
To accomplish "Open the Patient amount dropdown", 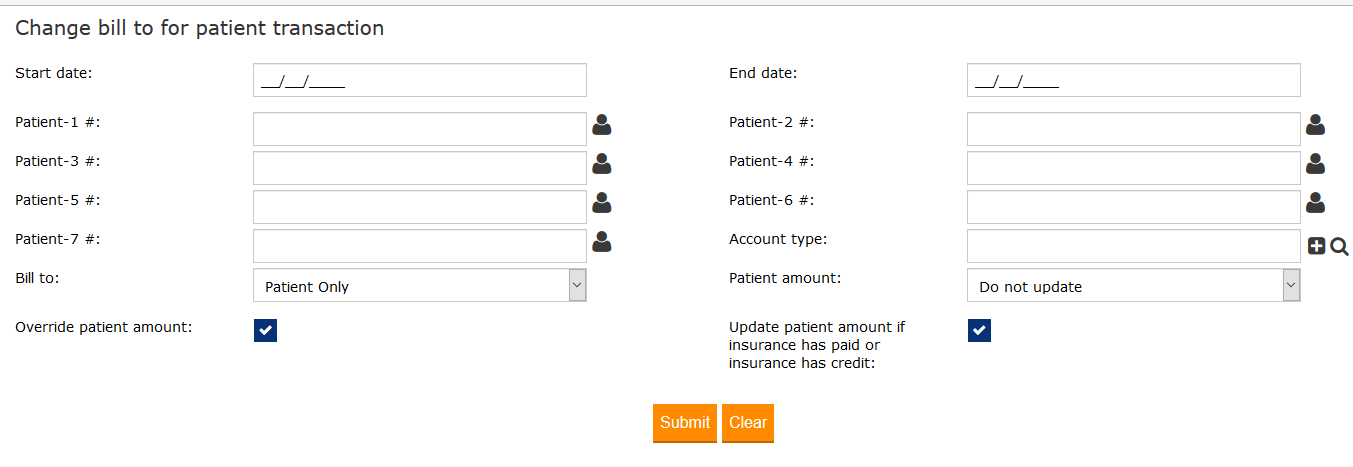I will (1133, 286).
